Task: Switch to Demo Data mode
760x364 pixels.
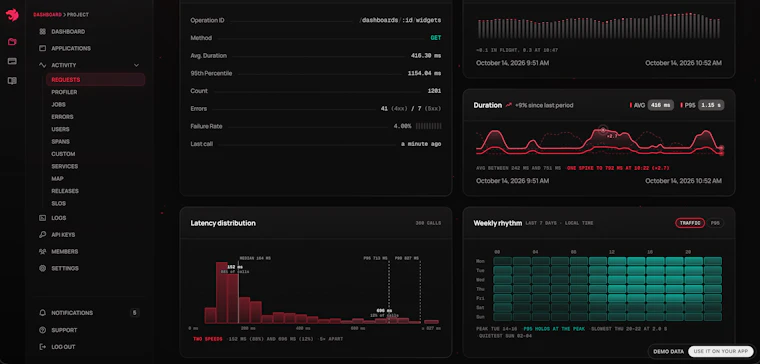Action: pos(668,351)
